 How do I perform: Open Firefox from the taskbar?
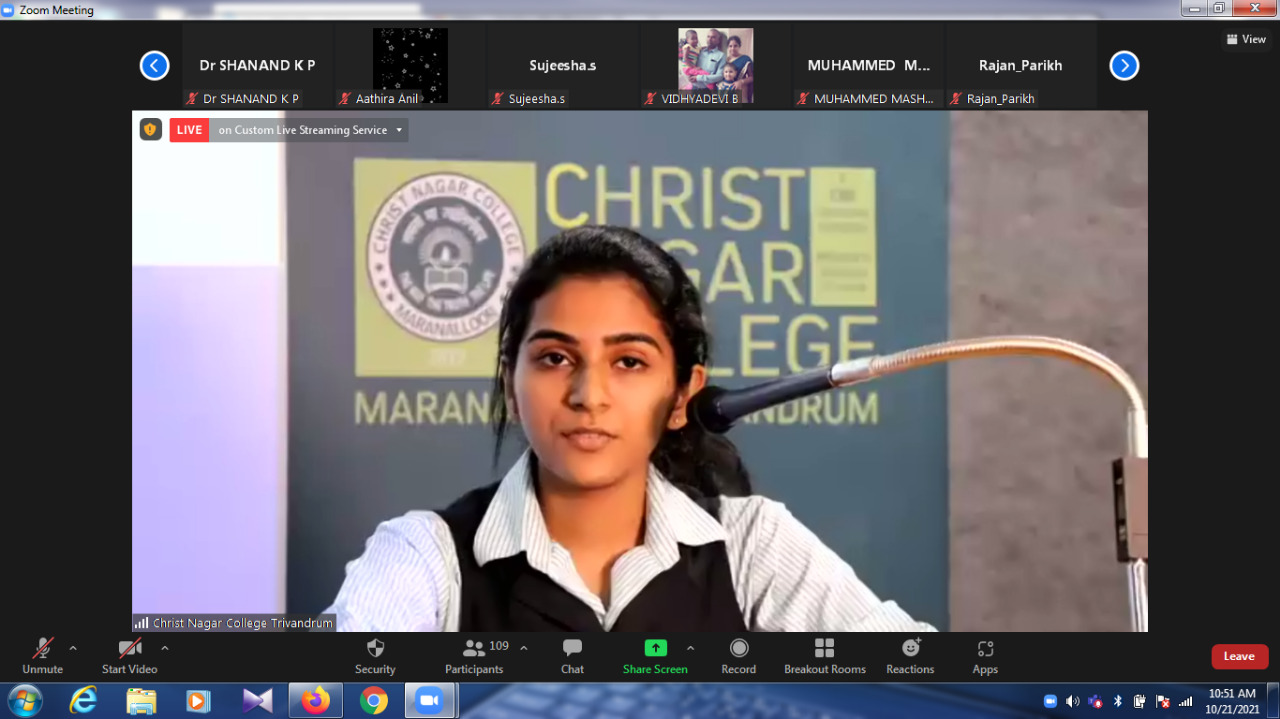pos(315,701)
